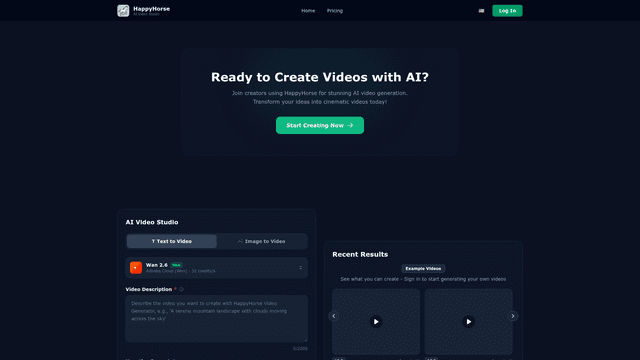The image size is (640, 360).
Task: Show next results with right arrow
Action: [x=513, y=316]
